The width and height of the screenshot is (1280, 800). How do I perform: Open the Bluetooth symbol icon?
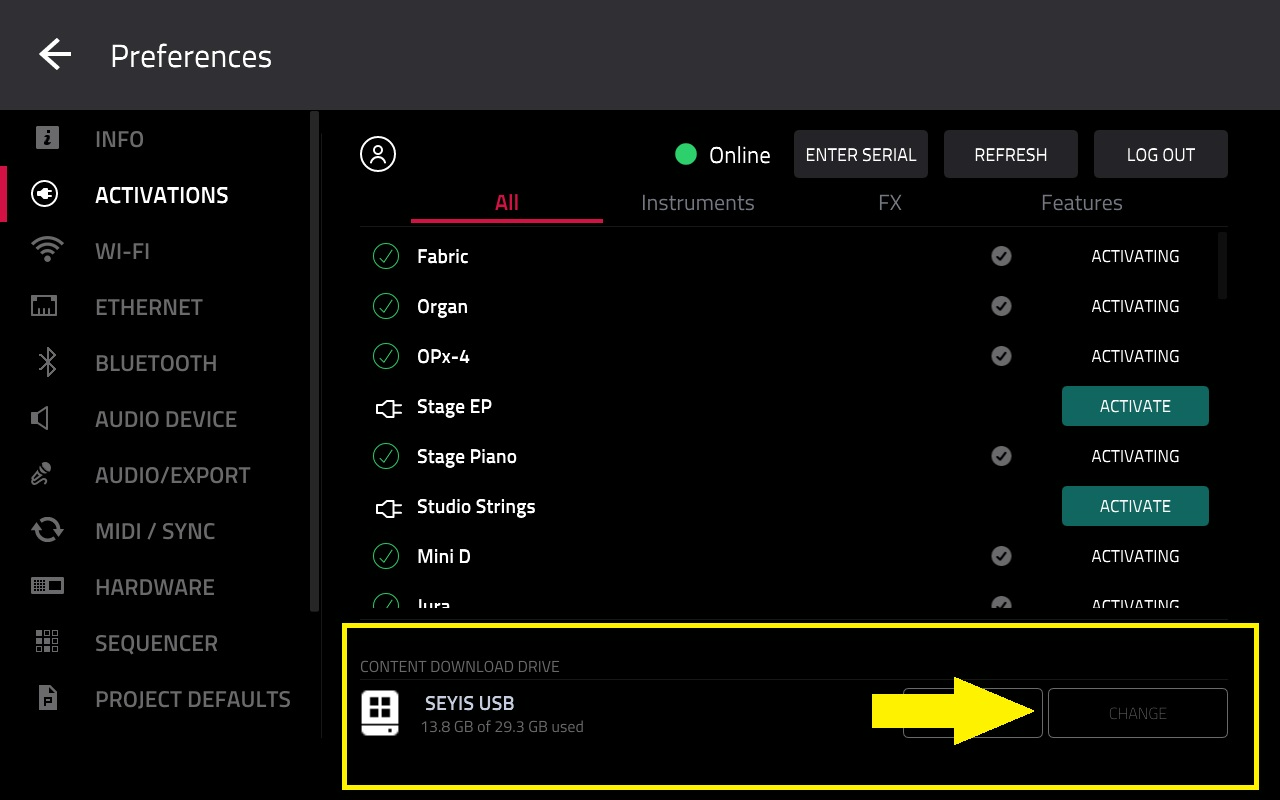[46, 362]
